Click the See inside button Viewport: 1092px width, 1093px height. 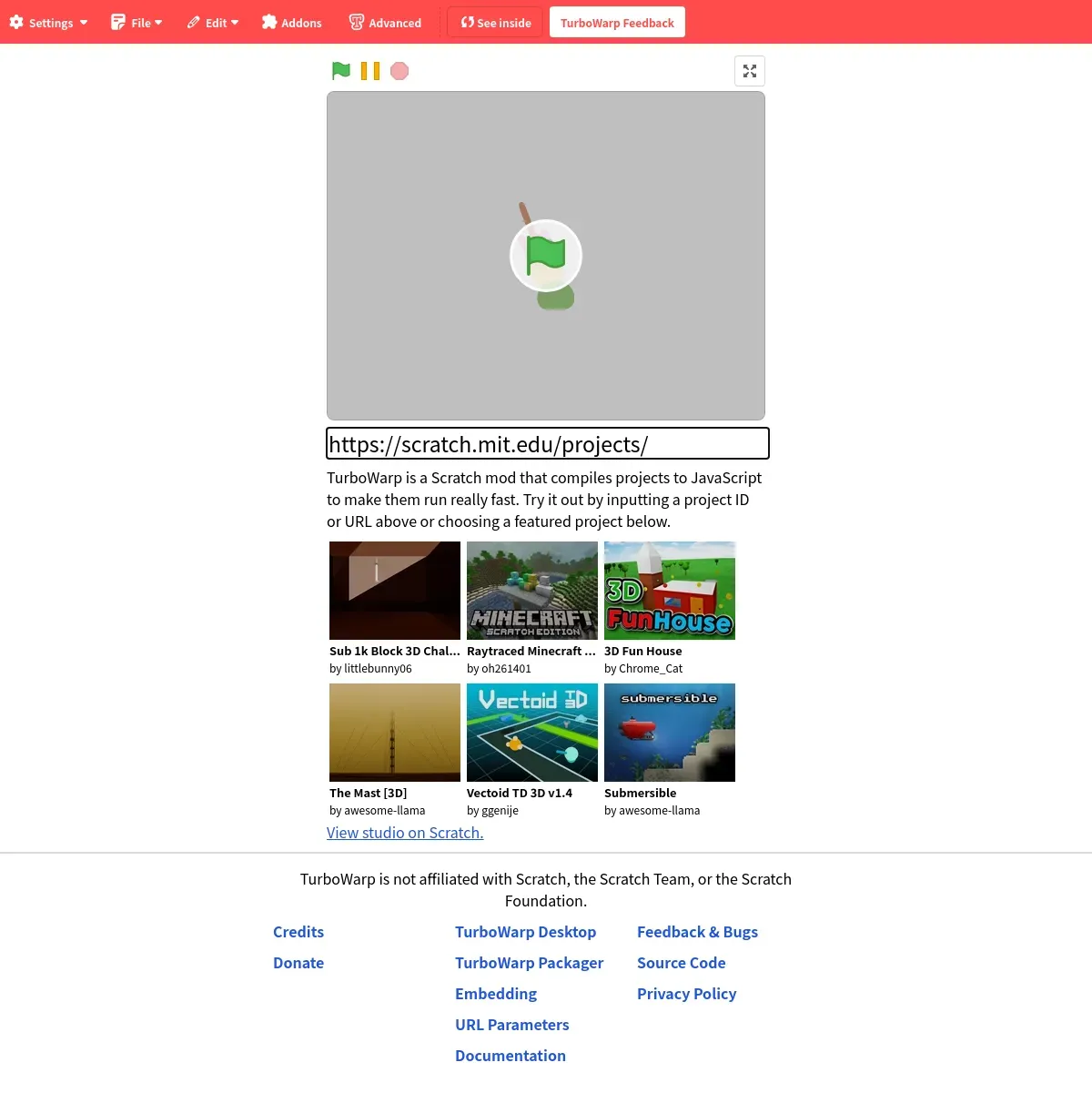(x=495, y=22)
